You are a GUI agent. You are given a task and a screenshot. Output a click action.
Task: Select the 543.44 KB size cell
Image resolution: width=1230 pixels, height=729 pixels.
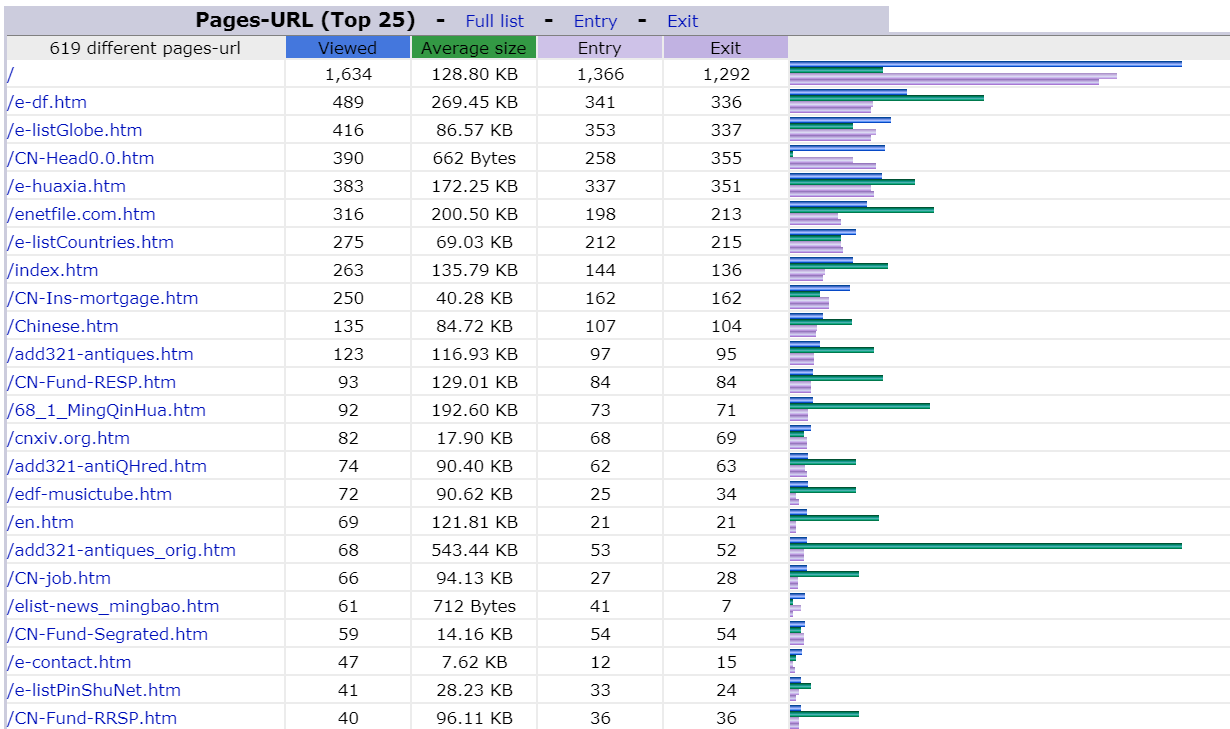pos(474,550)
